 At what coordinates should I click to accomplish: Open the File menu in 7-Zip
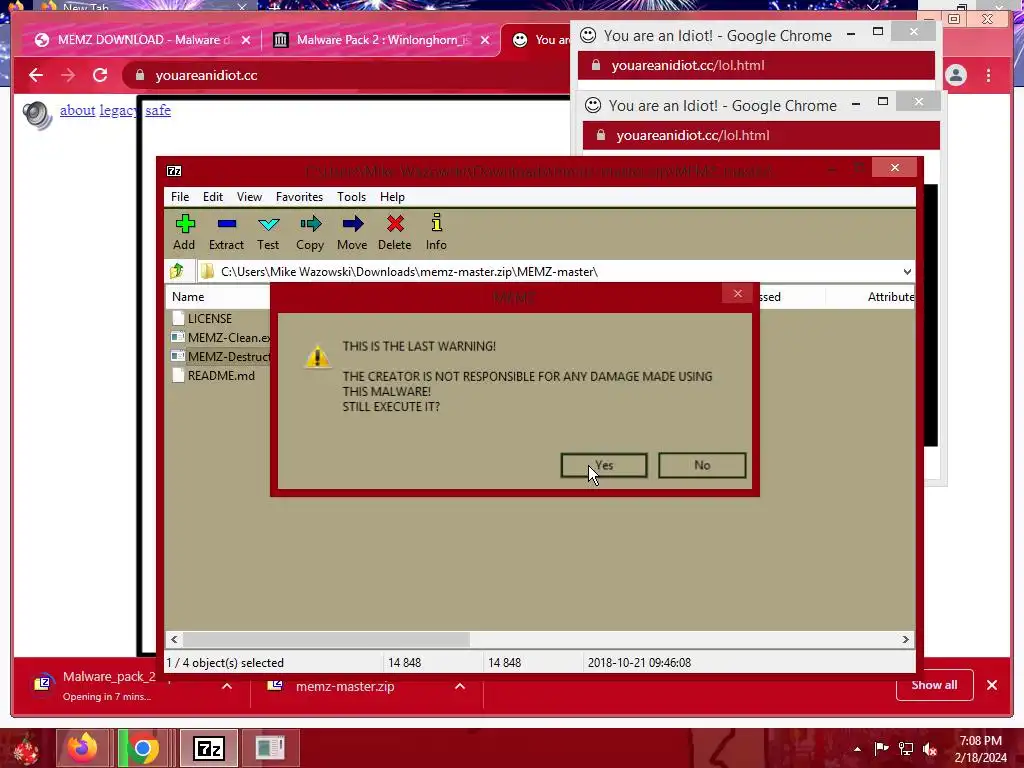click(180, 197)
